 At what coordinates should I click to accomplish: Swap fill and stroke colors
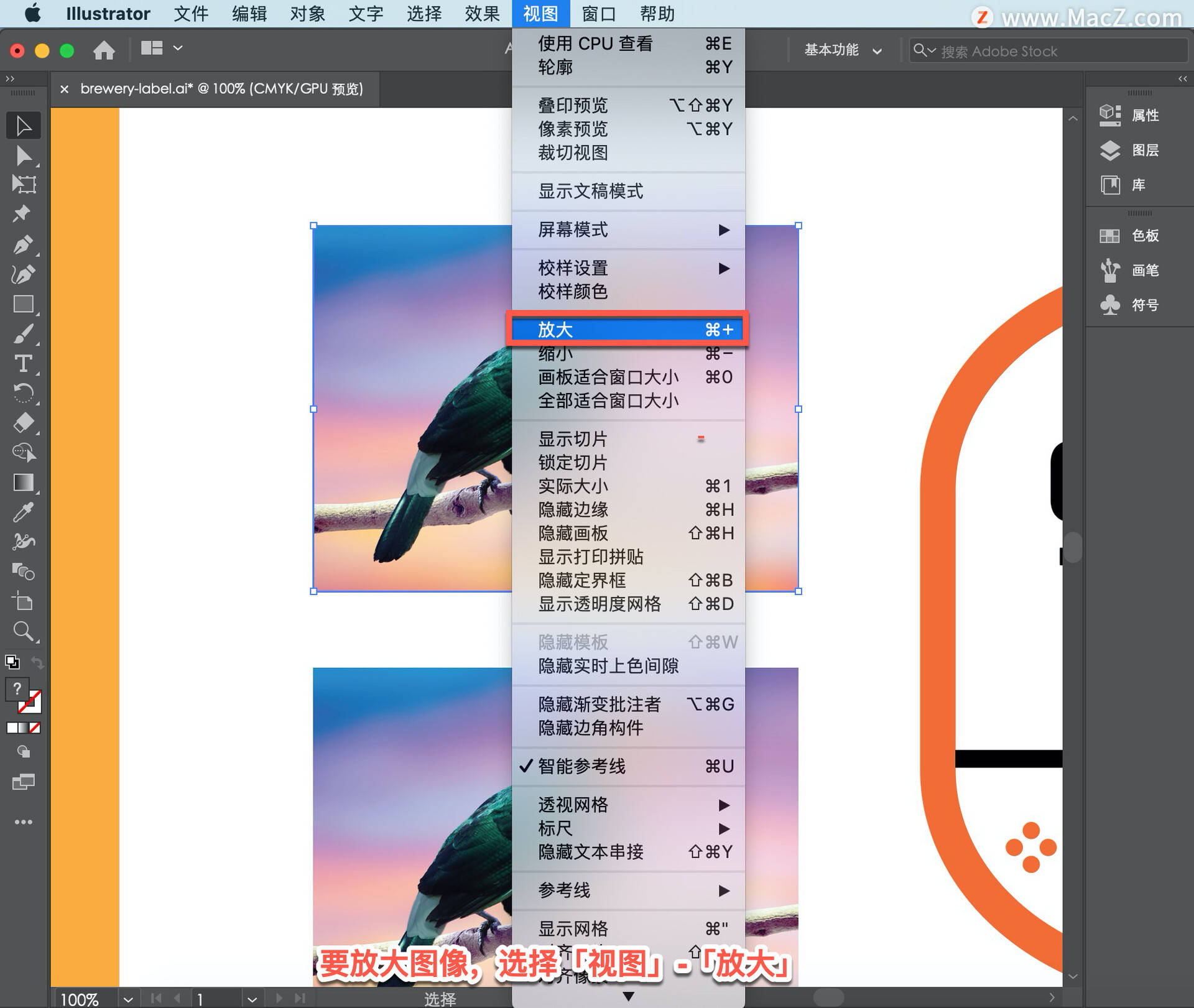click(x=37, y=662)
